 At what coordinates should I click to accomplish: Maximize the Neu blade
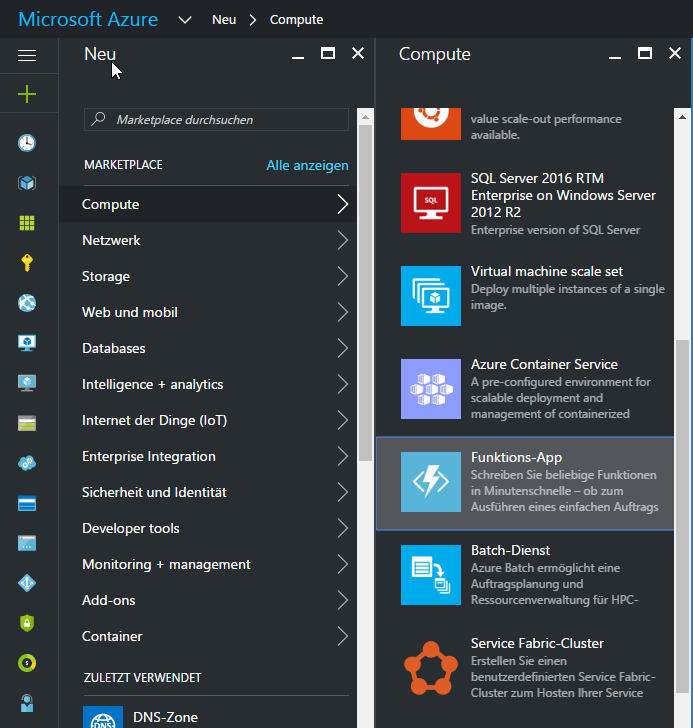[x=328, y=53]
